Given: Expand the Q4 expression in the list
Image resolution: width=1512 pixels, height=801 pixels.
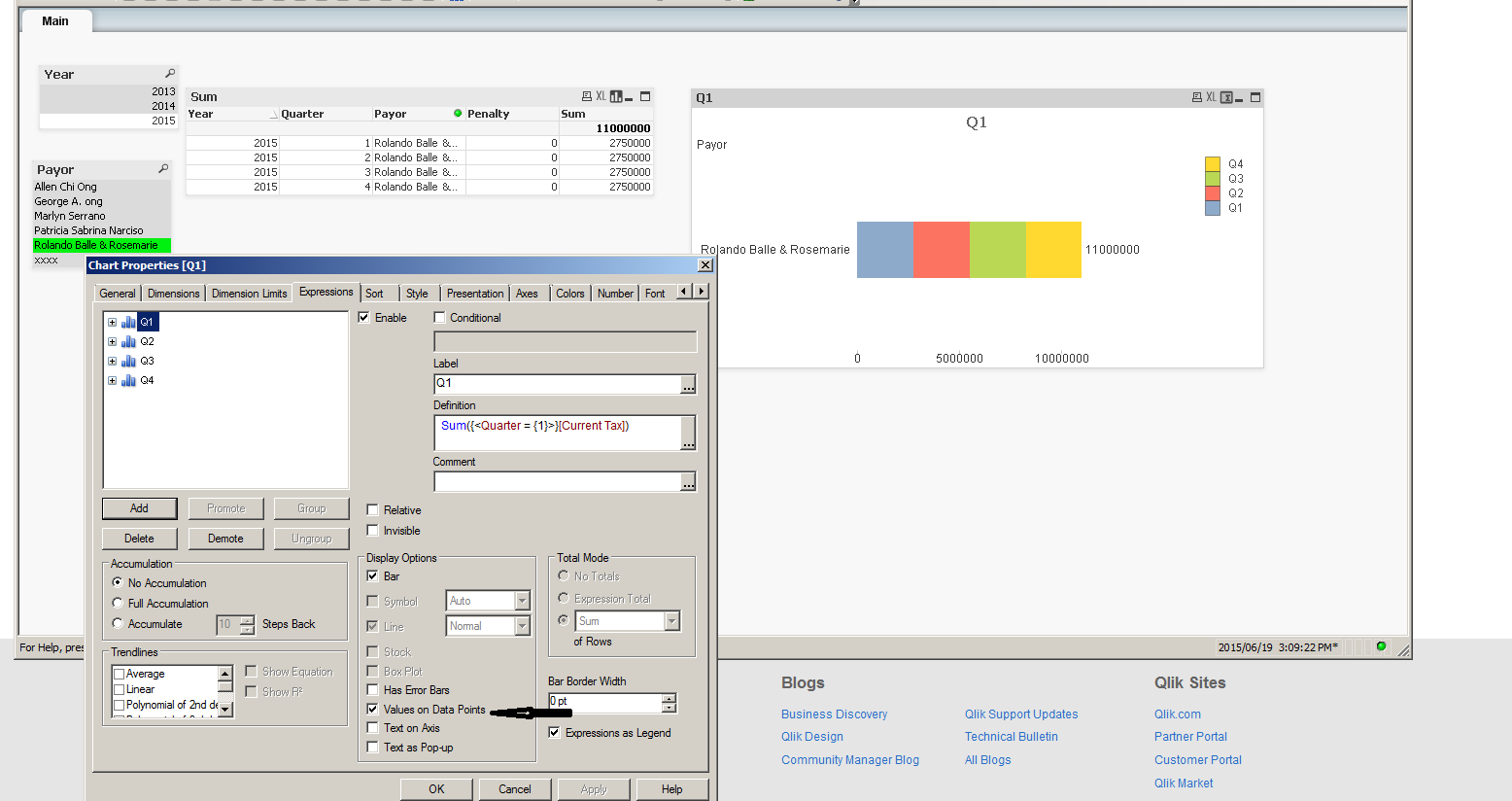Looking at the screenshot, I should (x=112, y=380).
